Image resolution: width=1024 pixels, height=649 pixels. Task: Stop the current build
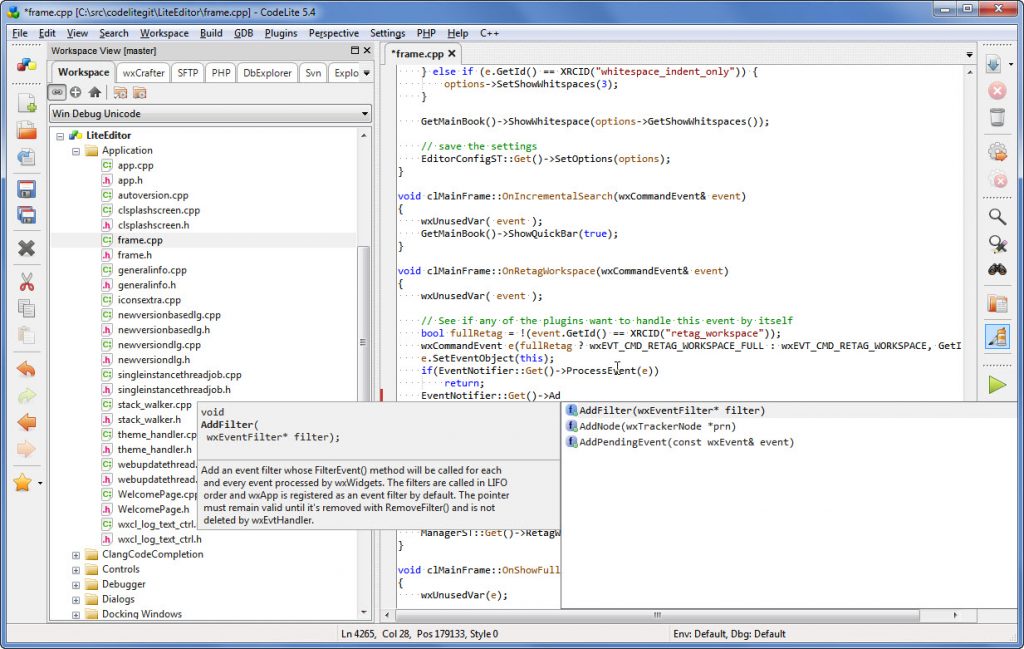point(997,90)
